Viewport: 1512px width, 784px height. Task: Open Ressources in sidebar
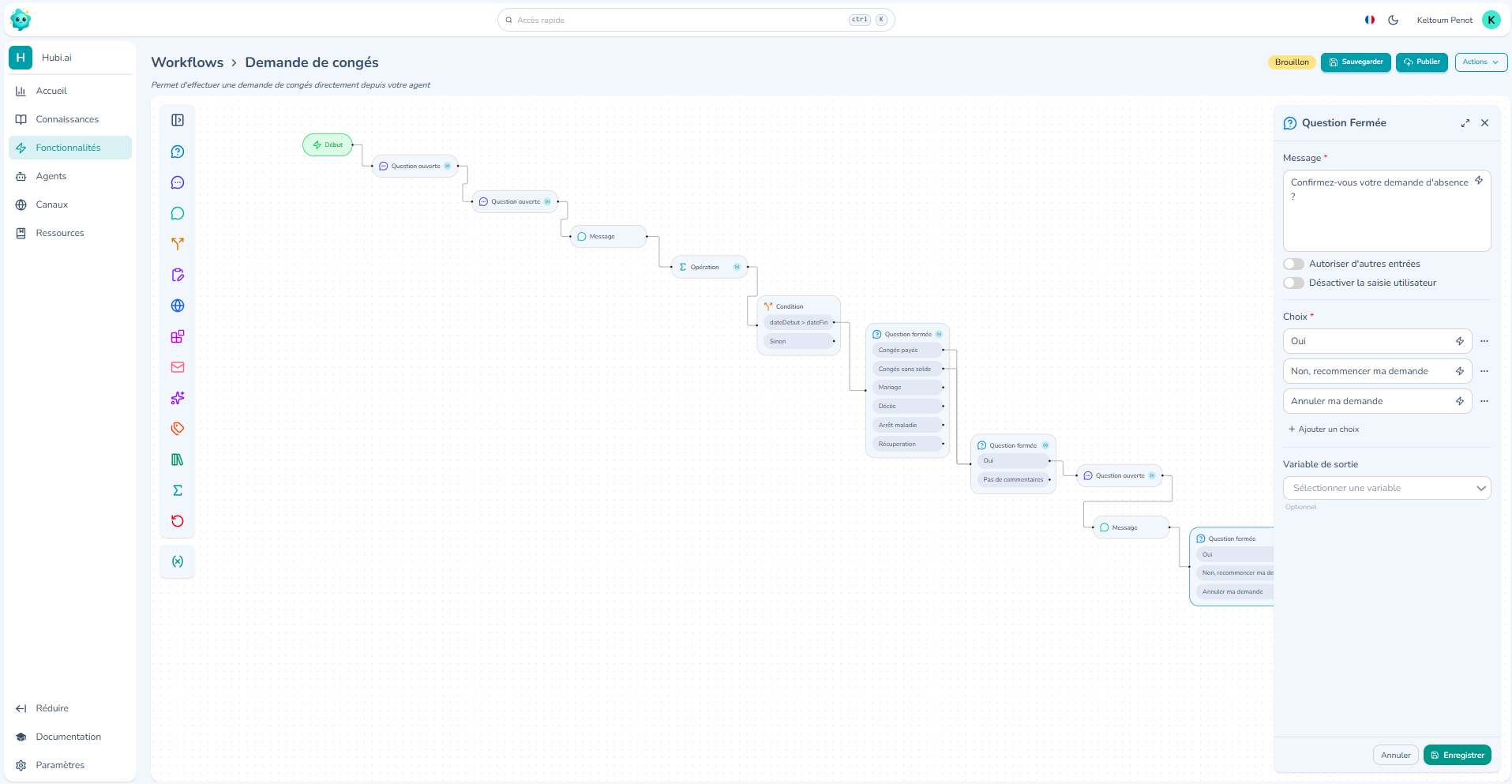tap(69, 233)
